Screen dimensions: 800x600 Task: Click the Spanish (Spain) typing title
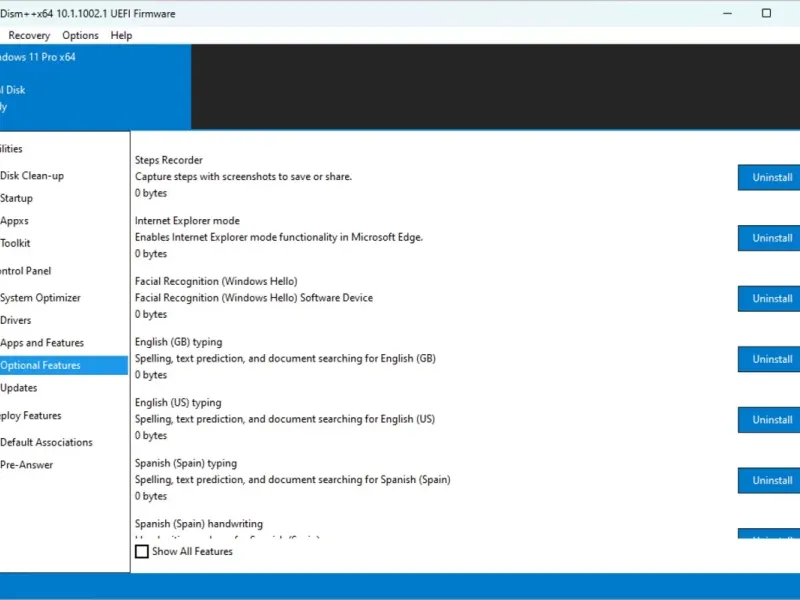pyautogui.click(x=186, y=463)
